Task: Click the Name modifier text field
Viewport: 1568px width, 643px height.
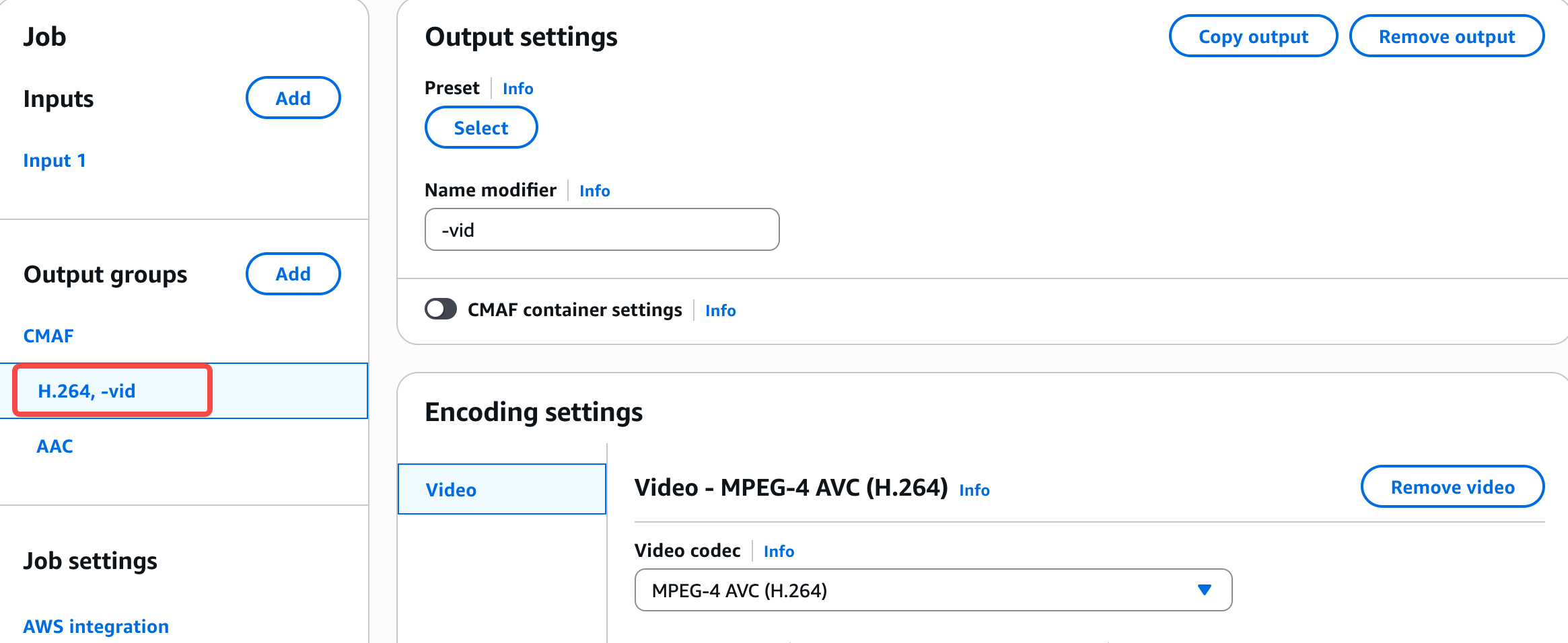Action: pyautogui.click(x=602, y=230)
